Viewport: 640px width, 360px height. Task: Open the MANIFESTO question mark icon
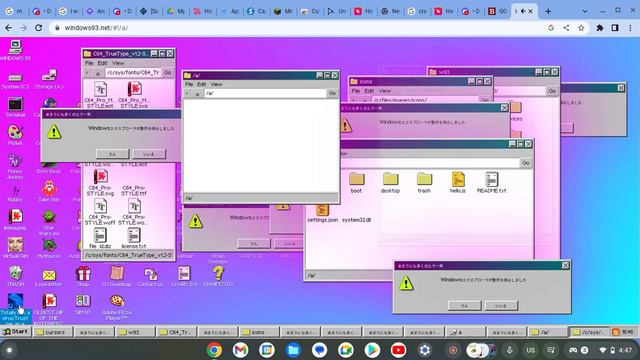click(218, 276)
